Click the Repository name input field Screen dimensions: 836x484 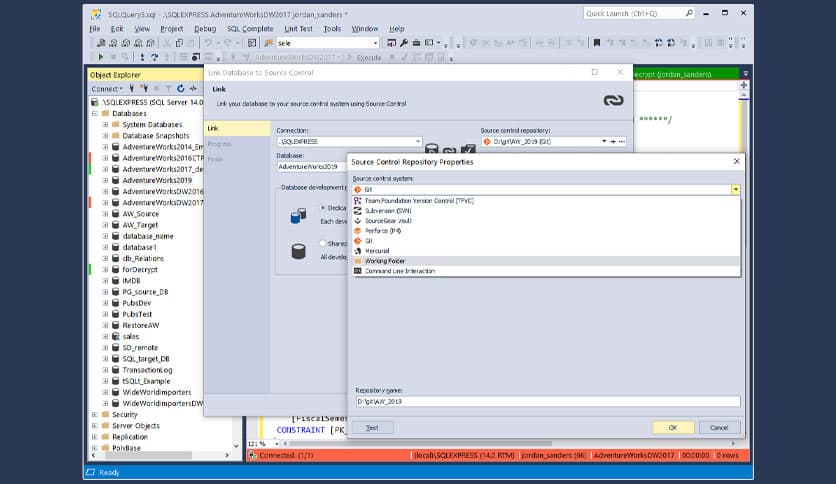pos(548,401)
